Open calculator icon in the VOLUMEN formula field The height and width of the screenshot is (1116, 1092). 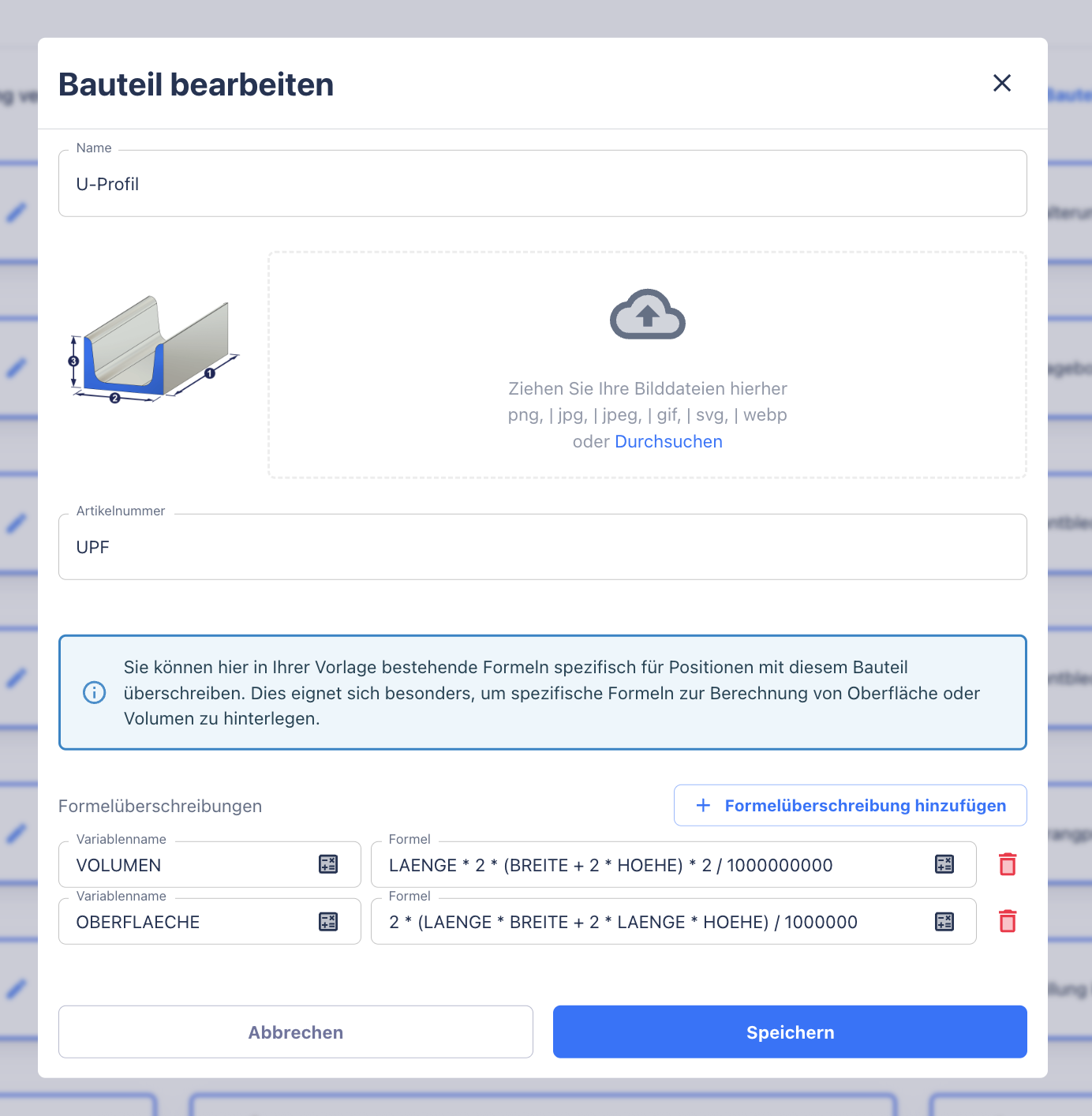tap(944, 865)
